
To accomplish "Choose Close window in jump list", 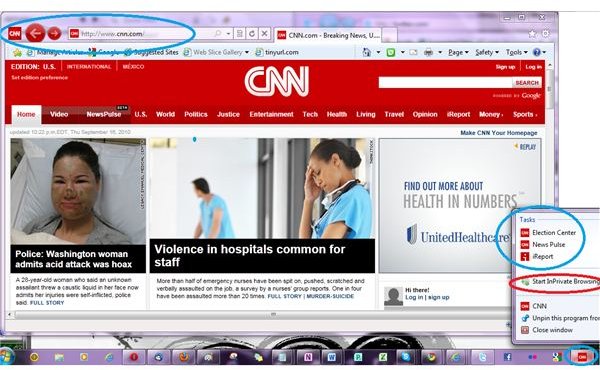I will pyautogui.click(x=547, y=330).
